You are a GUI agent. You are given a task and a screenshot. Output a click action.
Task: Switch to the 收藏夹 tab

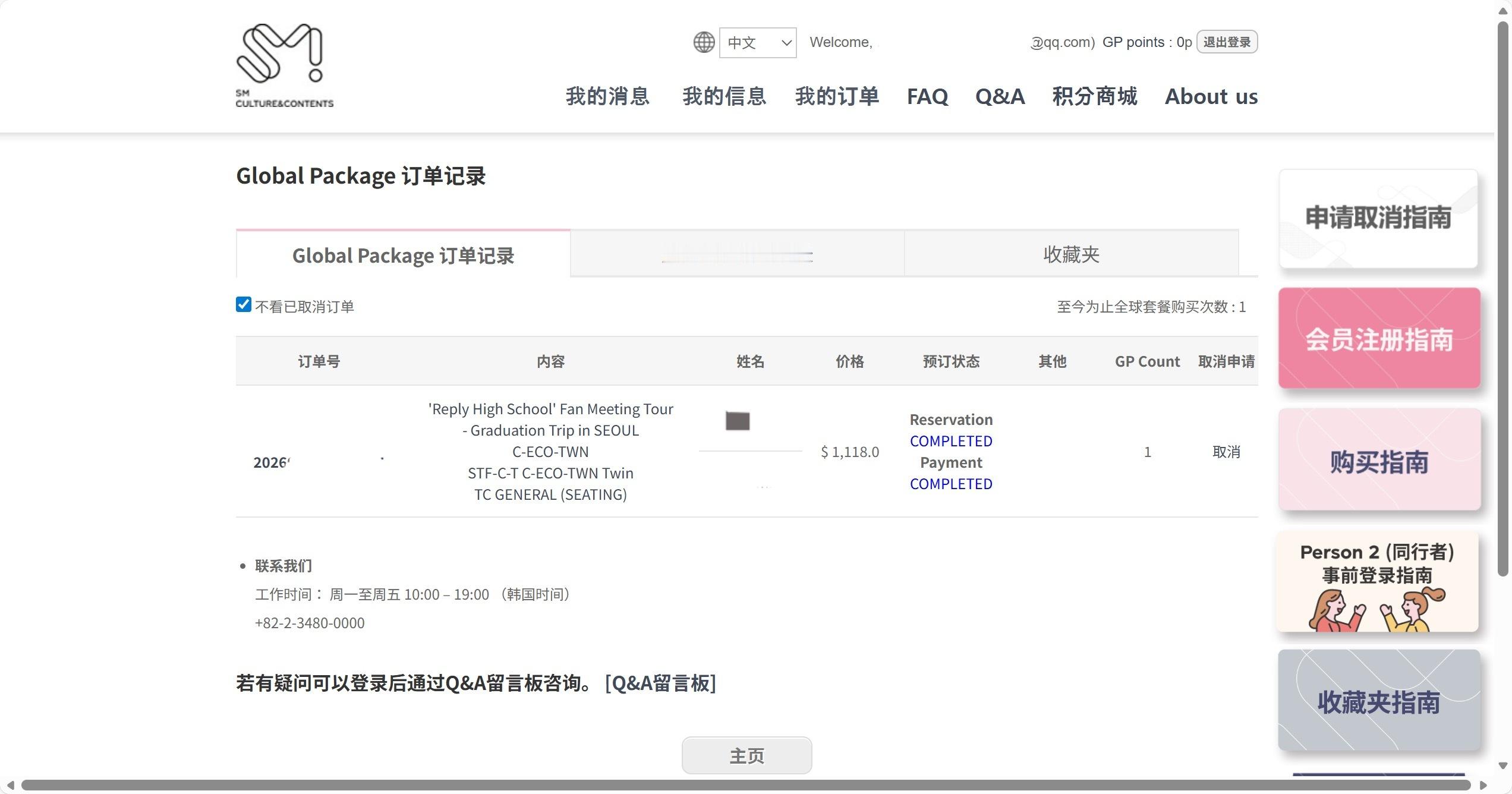coord(1071,254)
